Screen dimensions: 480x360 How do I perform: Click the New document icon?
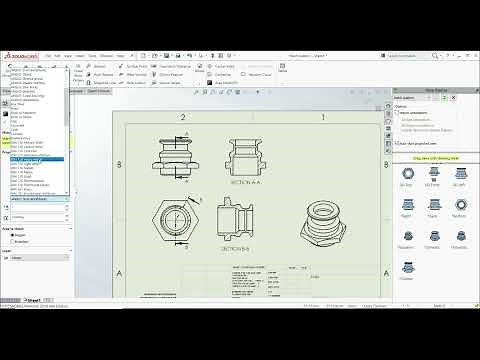tap(143, 56)
